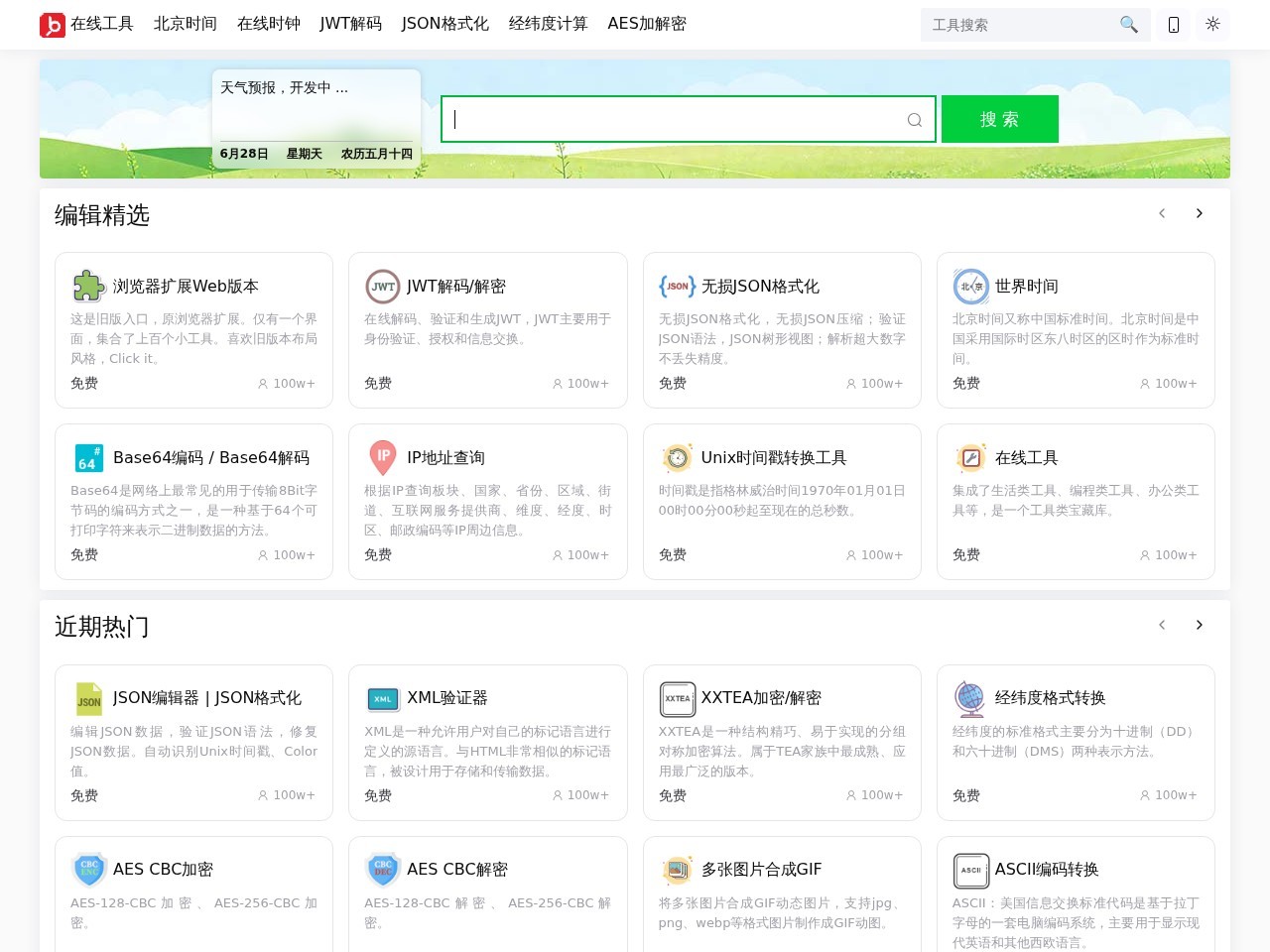Select the IP address lookup pin icon
Viewport: 1270px width, 952px height.
coord(383,457)
